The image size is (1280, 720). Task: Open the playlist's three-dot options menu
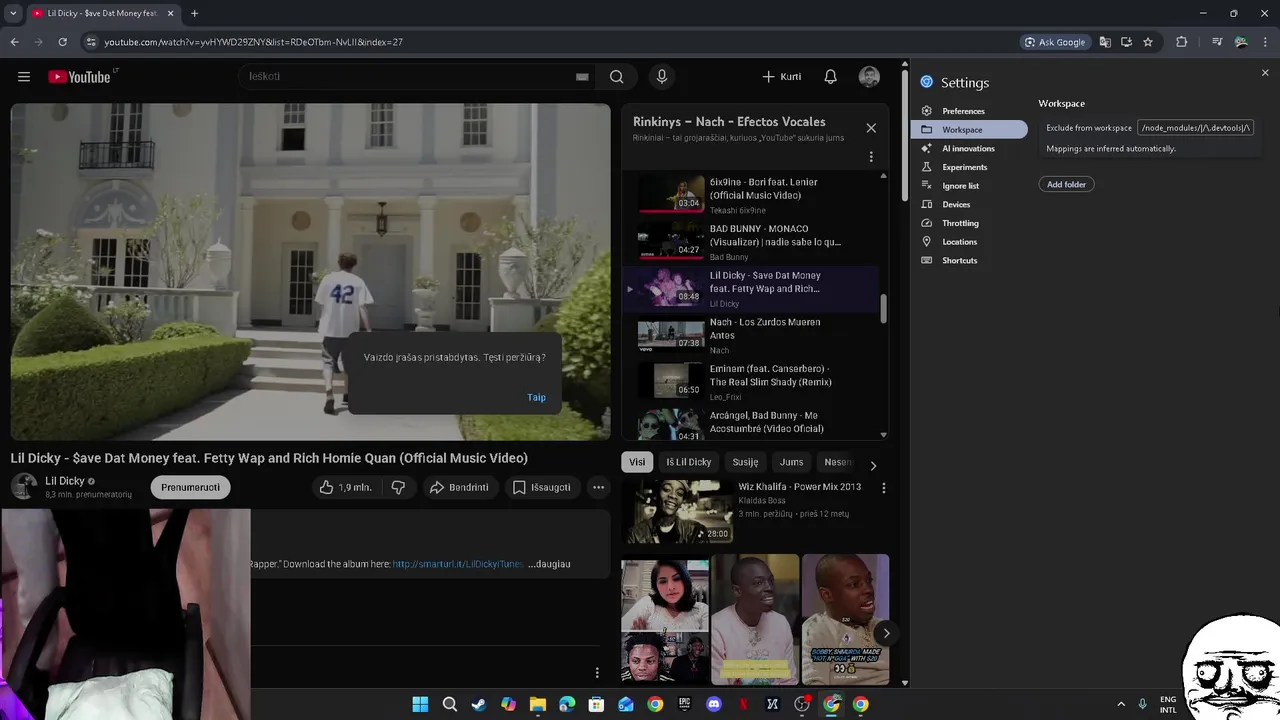871,157
